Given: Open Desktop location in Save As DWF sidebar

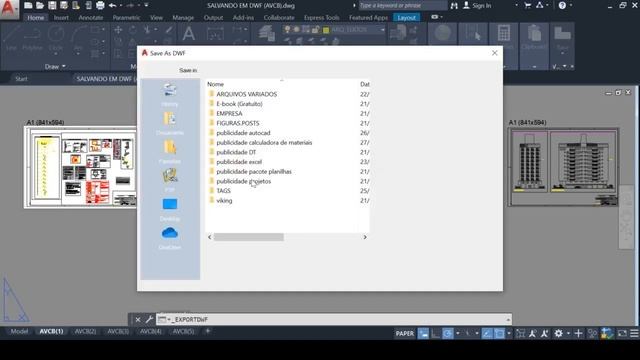Looking at the screenshot, I should click(170, 209).
